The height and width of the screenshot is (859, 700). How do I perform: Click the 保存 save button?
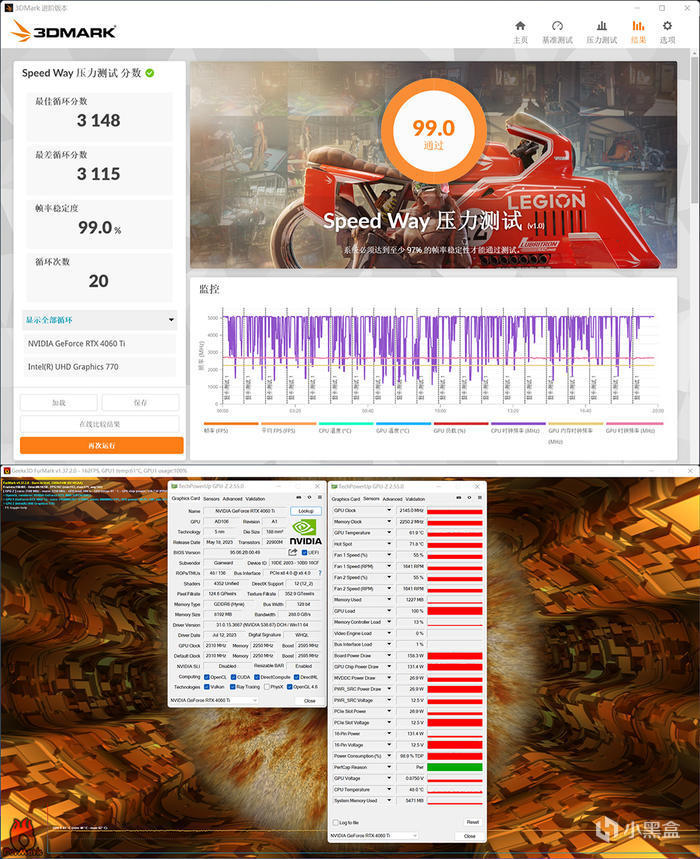click(x=140, y=403)
